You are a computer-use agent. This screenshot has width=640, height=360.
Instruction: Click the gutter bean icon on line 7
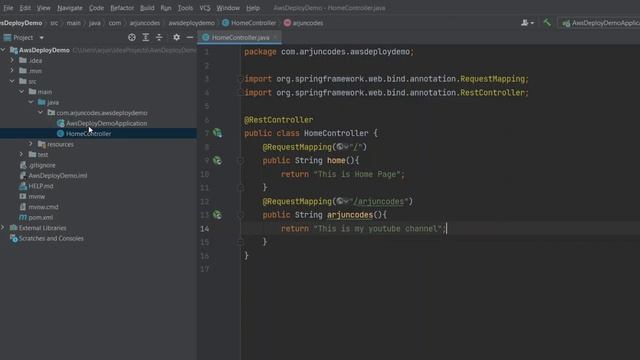tap(217, 133)
